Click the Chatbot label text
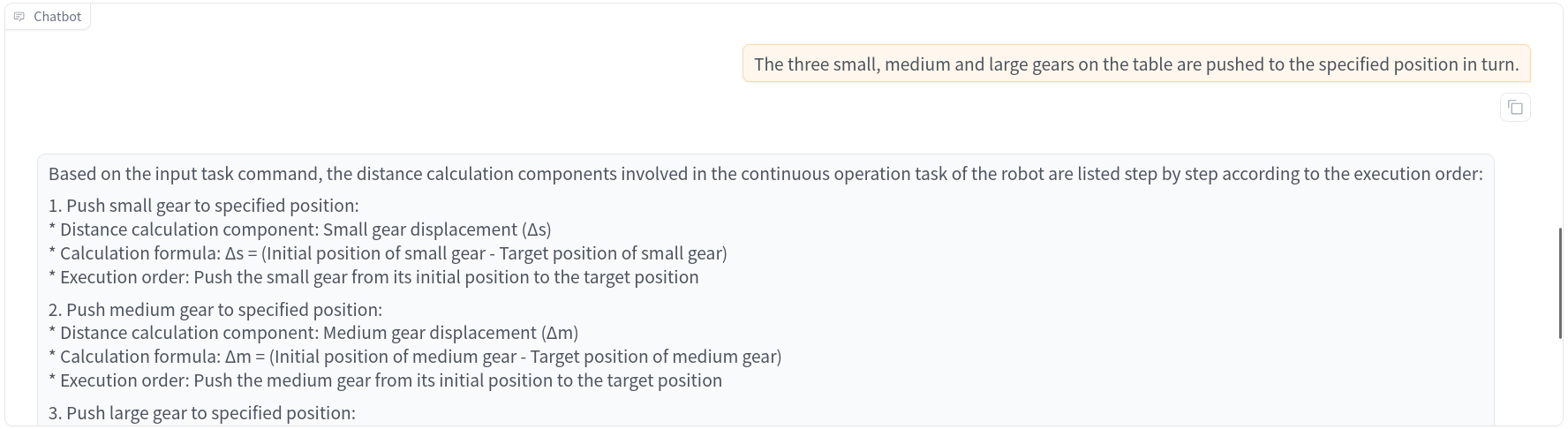Viewport: 1568px width, 429px height. (57, 17)
